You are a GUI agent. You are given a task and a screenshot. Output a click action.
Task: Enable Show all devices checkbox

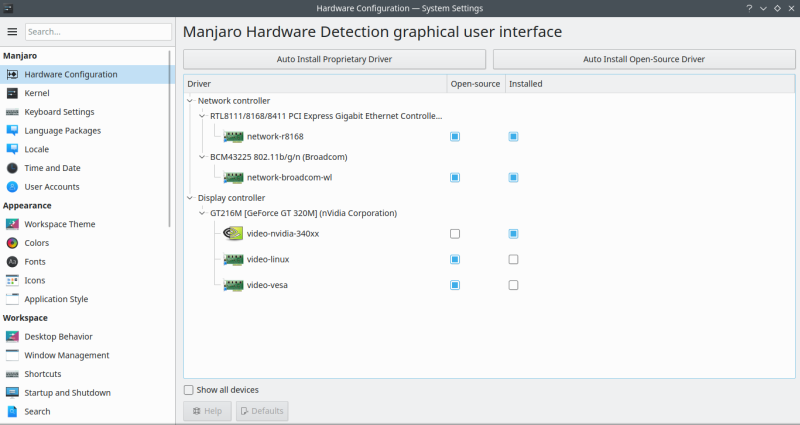click(189, 390)
